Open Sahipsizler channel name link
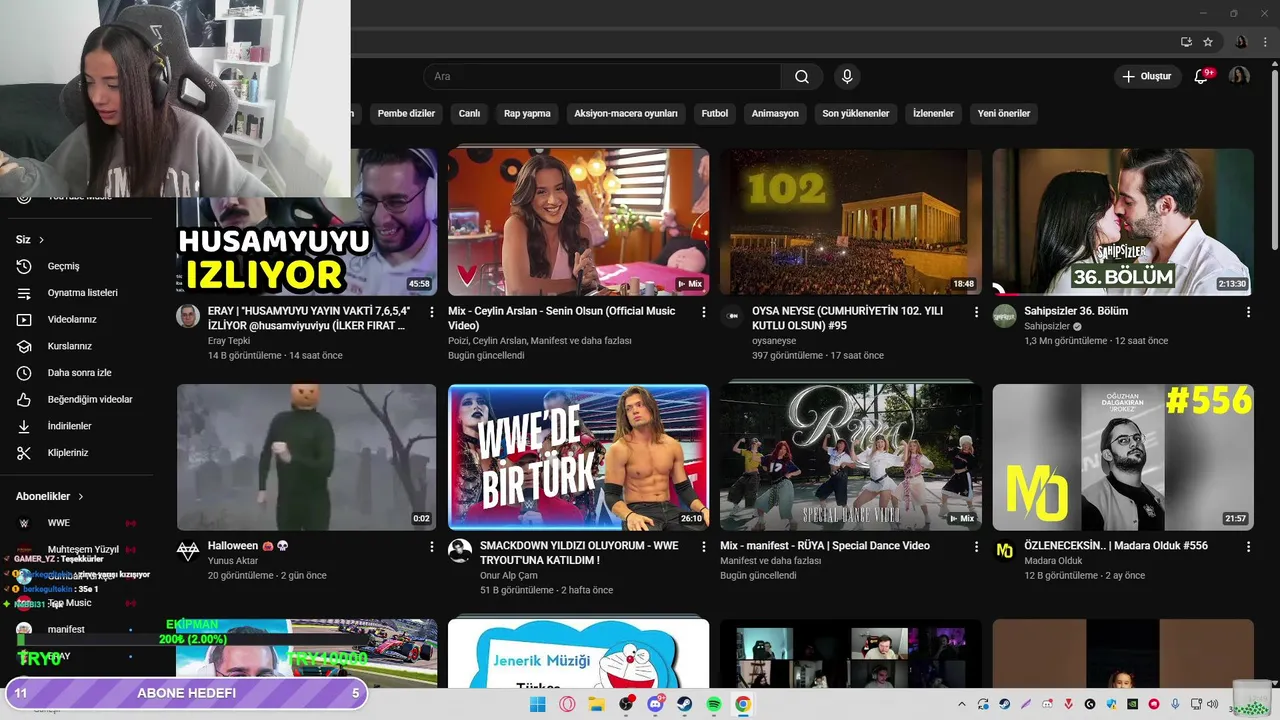The width and height of the screenshot is (1280, 720). 1046,326
